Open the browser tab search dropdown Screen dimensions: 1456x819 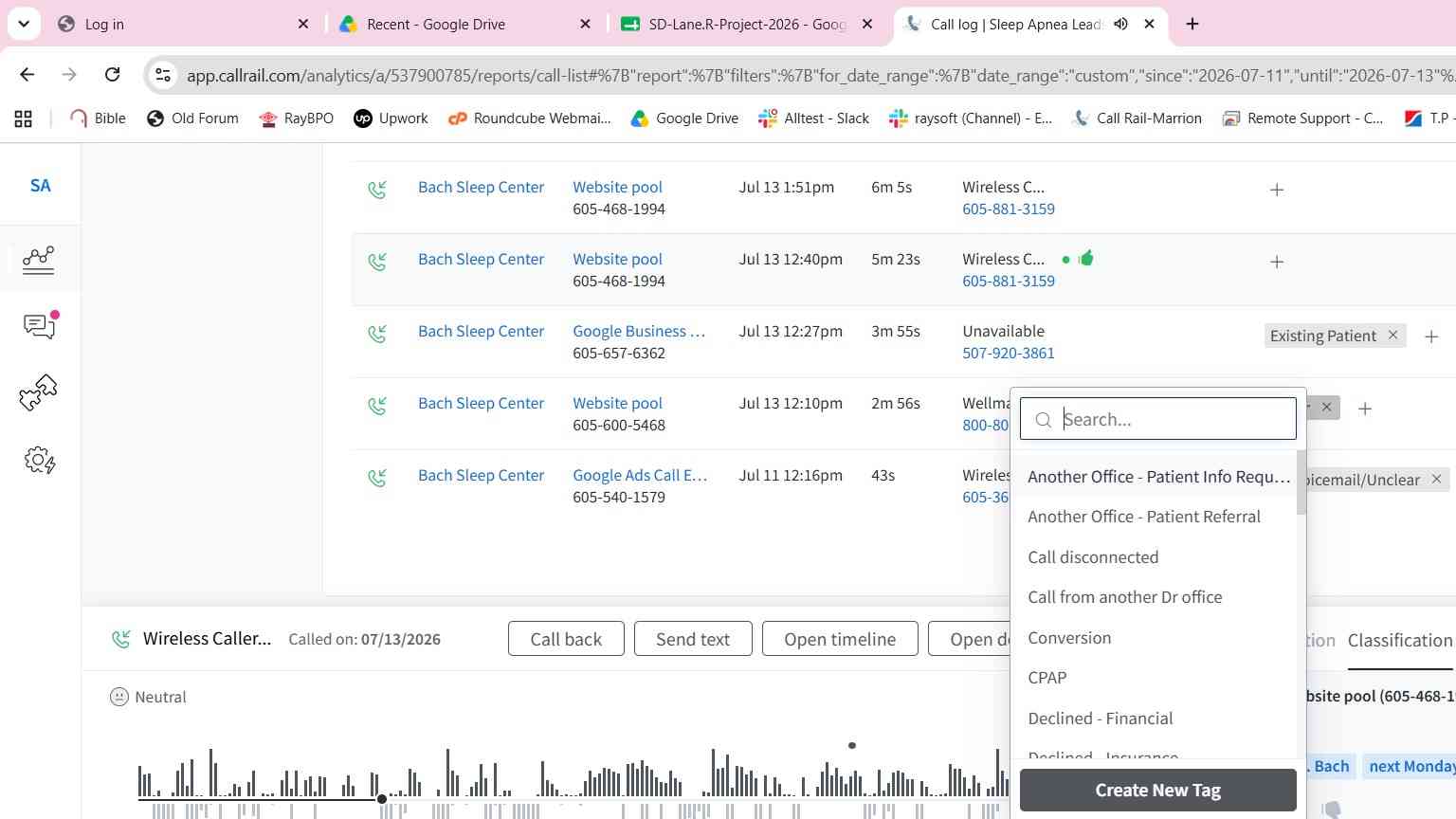pyautogui.click(x=24, y=24)
